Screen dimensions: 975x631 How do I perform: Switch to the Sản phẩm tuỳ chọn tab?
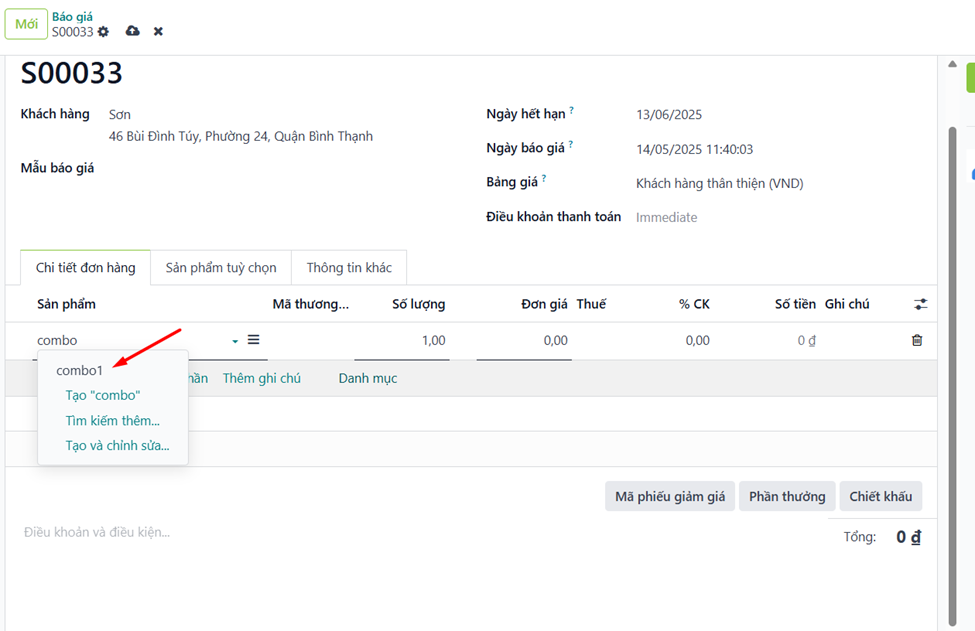(x=221, y=267)
